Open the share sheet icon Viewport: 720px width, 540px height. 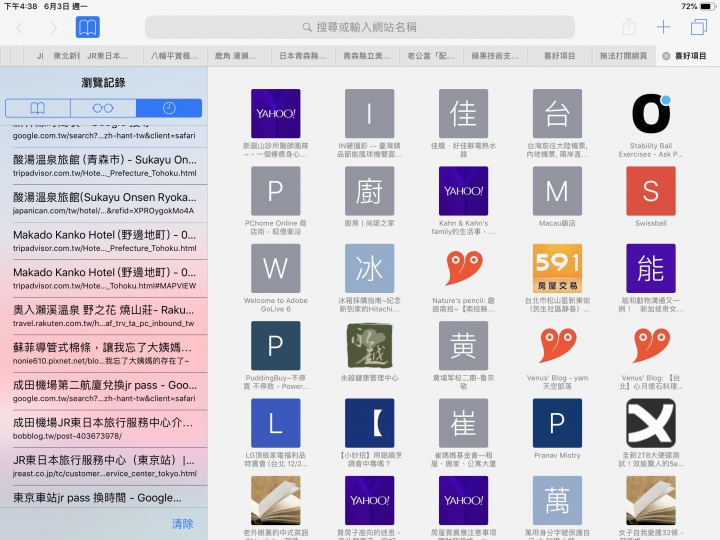pos(629,27)
